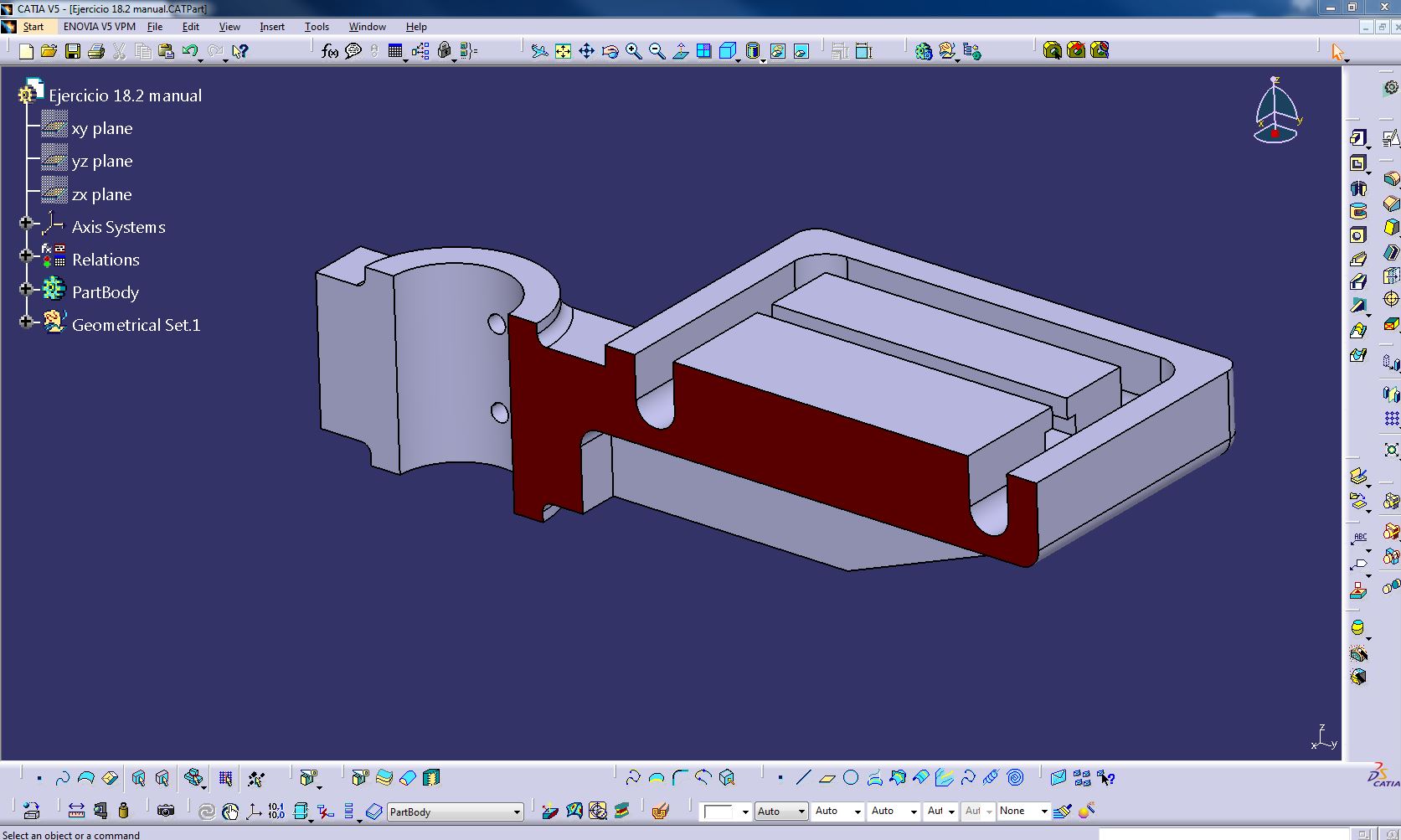Click the compass in the top right corner

pos(1276,111)
